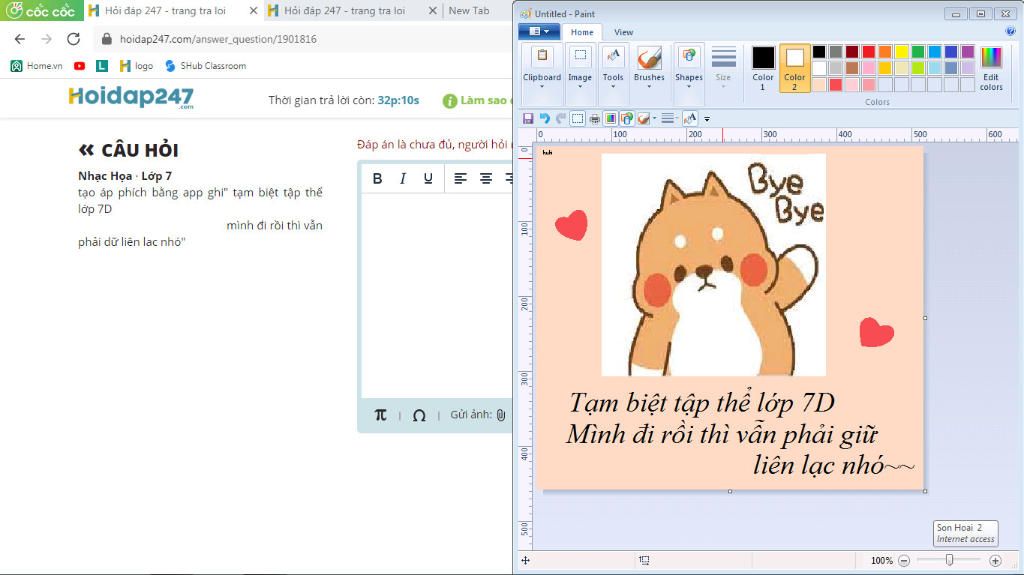This screenshot has height=575, width=1024.
Task: Open the SHub Classroom bookmark
Action: click(206, 66)
